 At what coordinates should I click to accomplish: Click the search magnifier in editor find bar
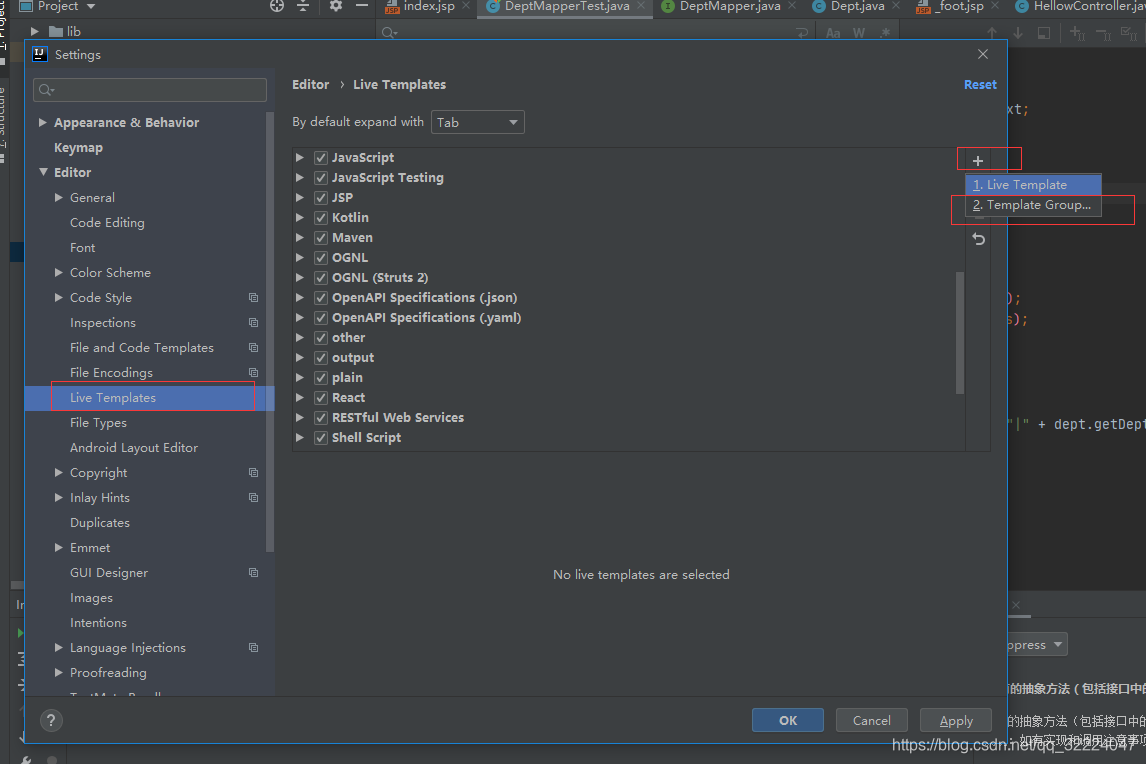point(390,33)
